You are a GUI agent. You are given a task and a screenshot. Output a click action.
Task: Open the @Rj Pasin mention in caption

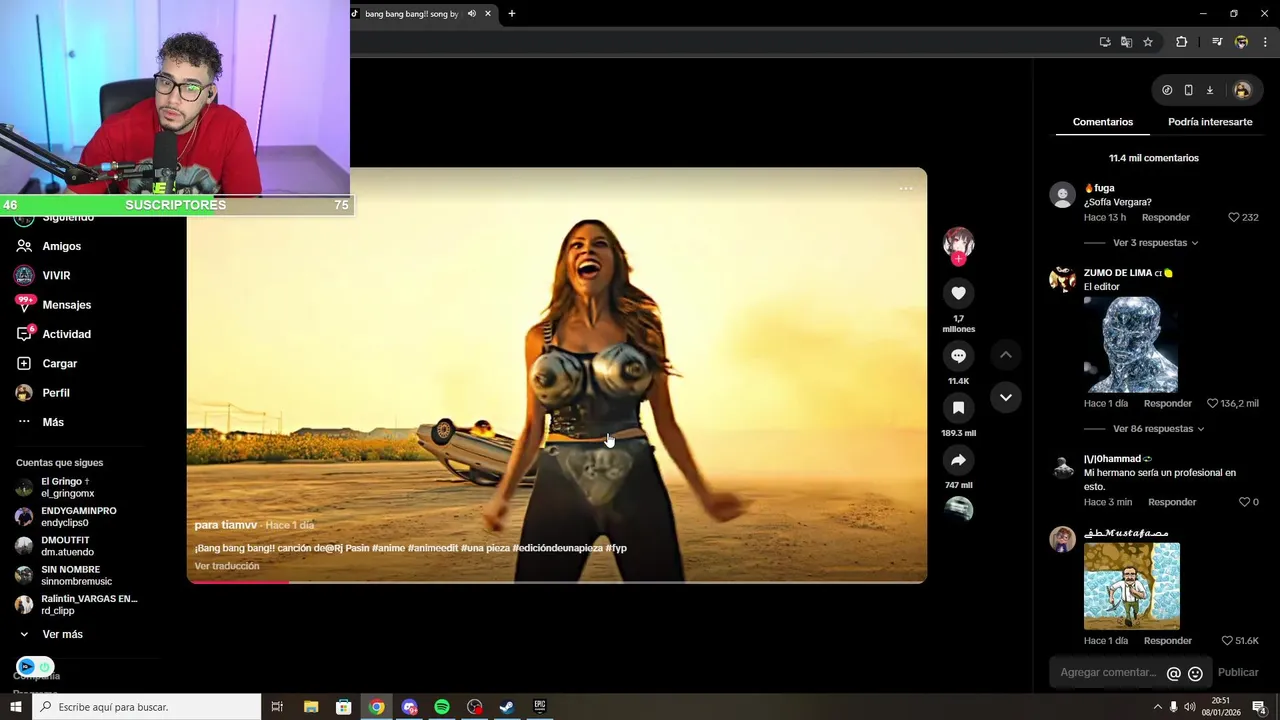point(347,548)
